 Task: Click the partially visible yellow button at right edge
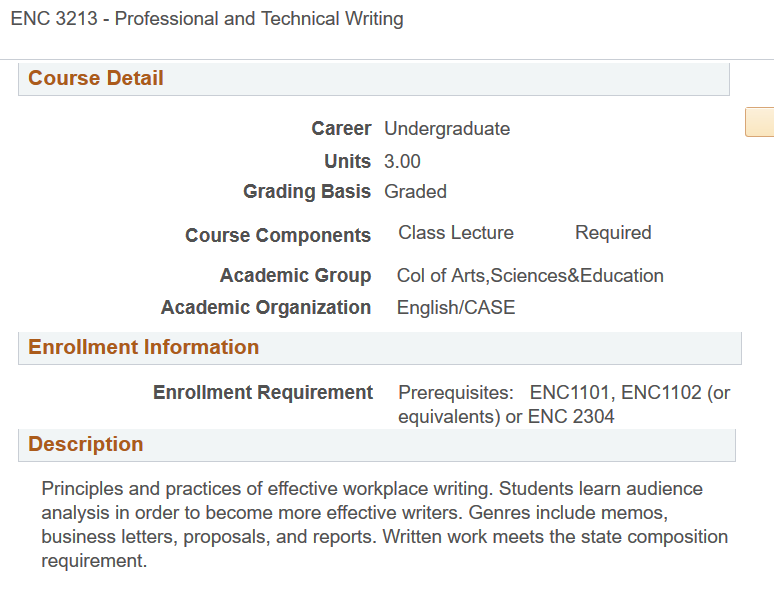[760, 121]
